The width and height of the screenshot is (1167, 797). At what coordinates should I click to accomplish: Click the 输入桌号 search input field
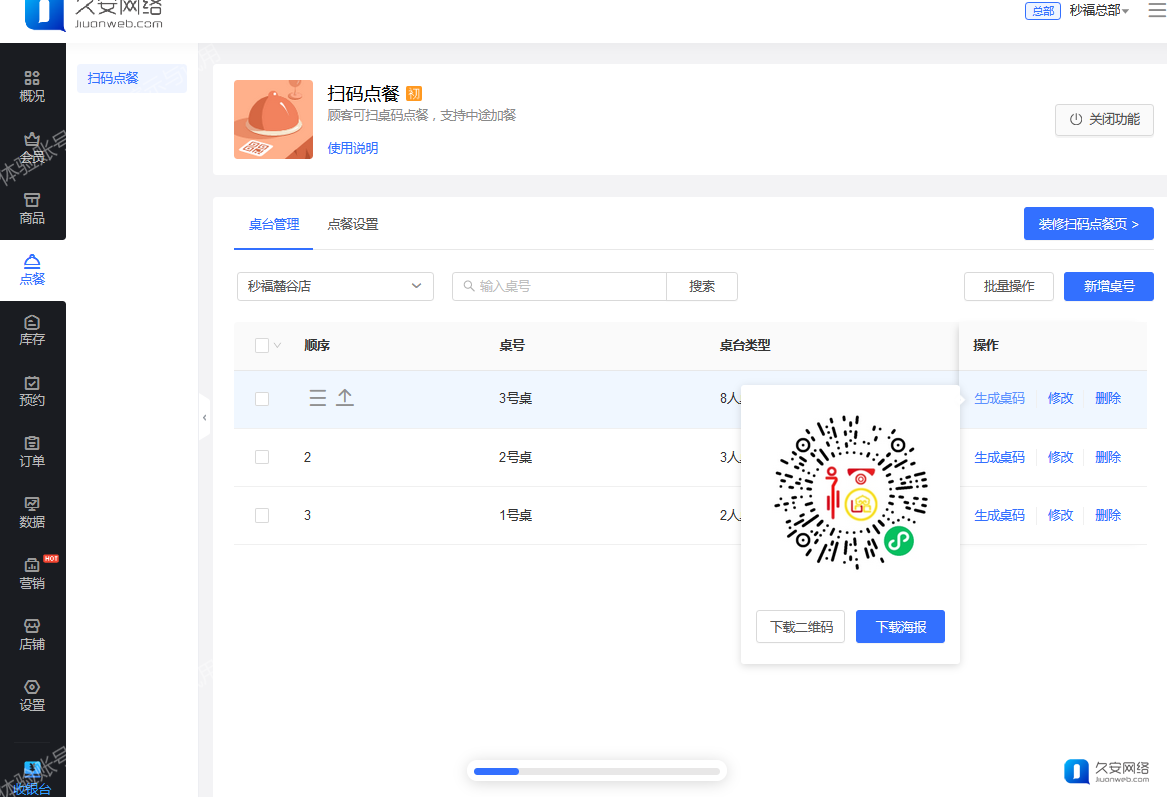coord(559,287)
